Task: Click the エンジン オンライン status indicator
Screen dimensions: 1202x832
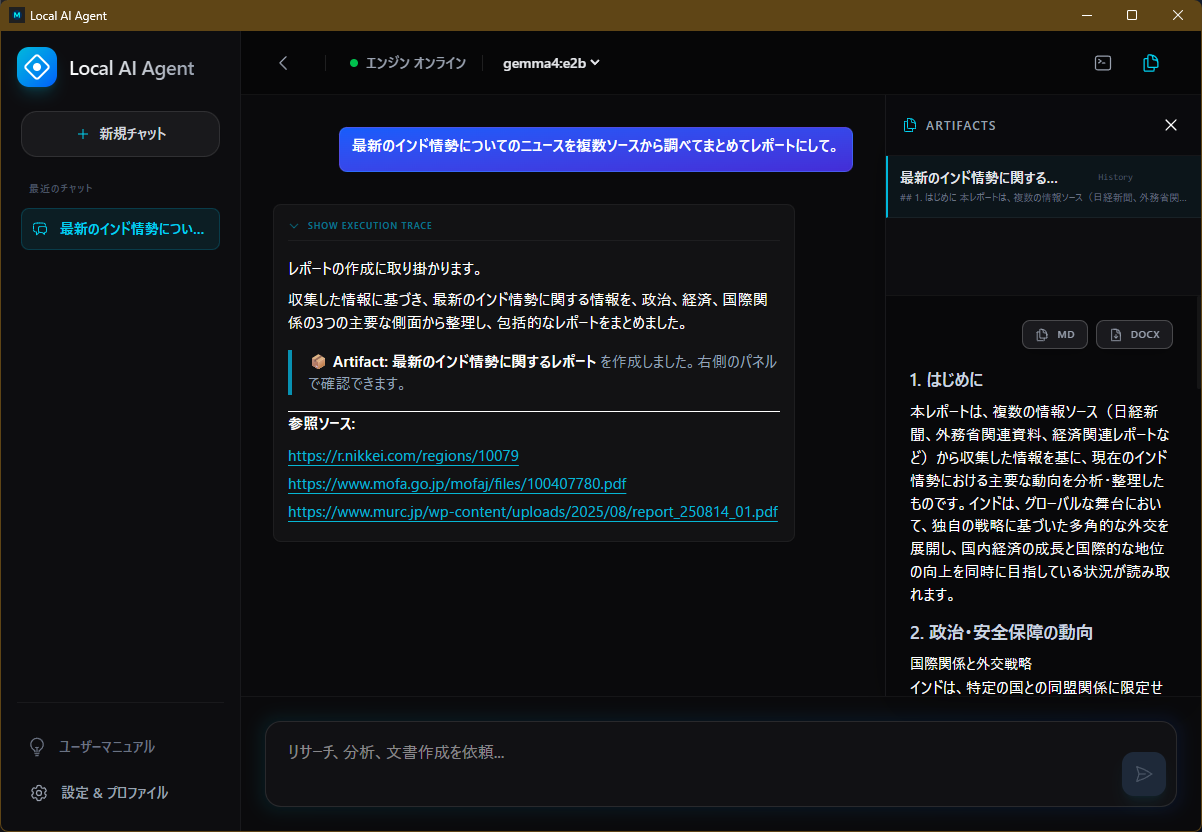Action: [408, 63]
